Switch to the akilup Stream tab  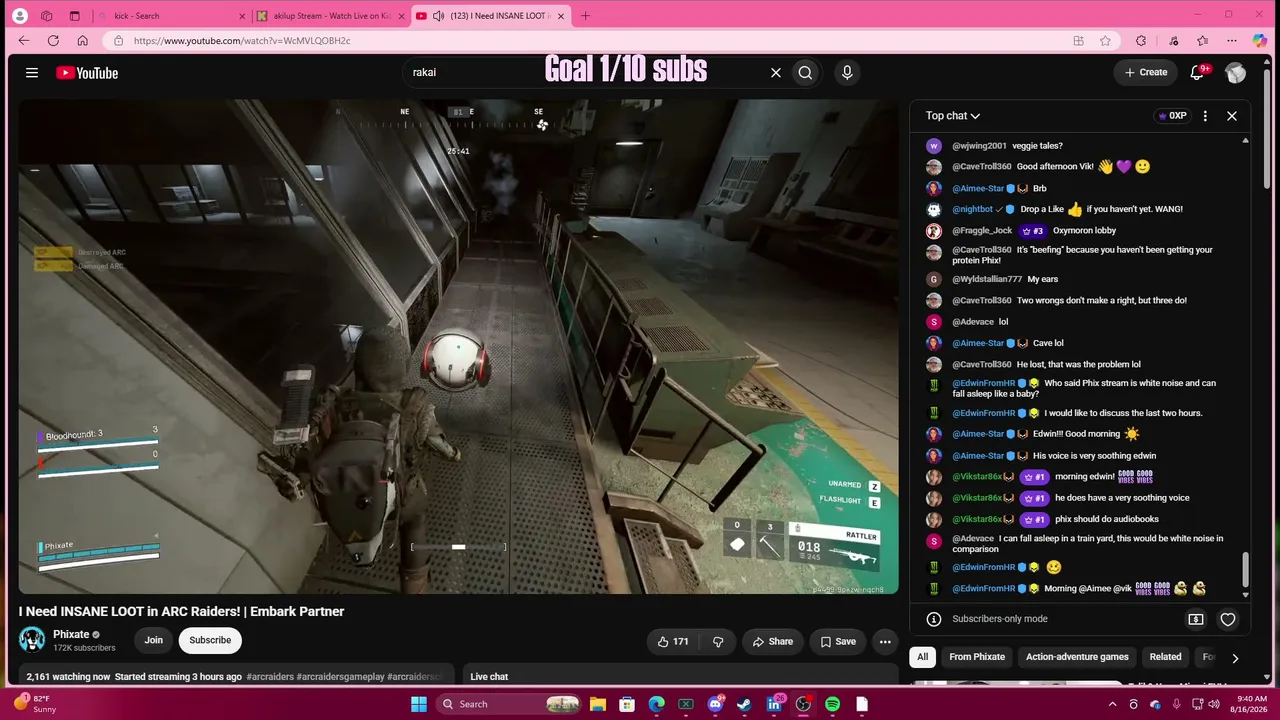[x=330, y=16]
